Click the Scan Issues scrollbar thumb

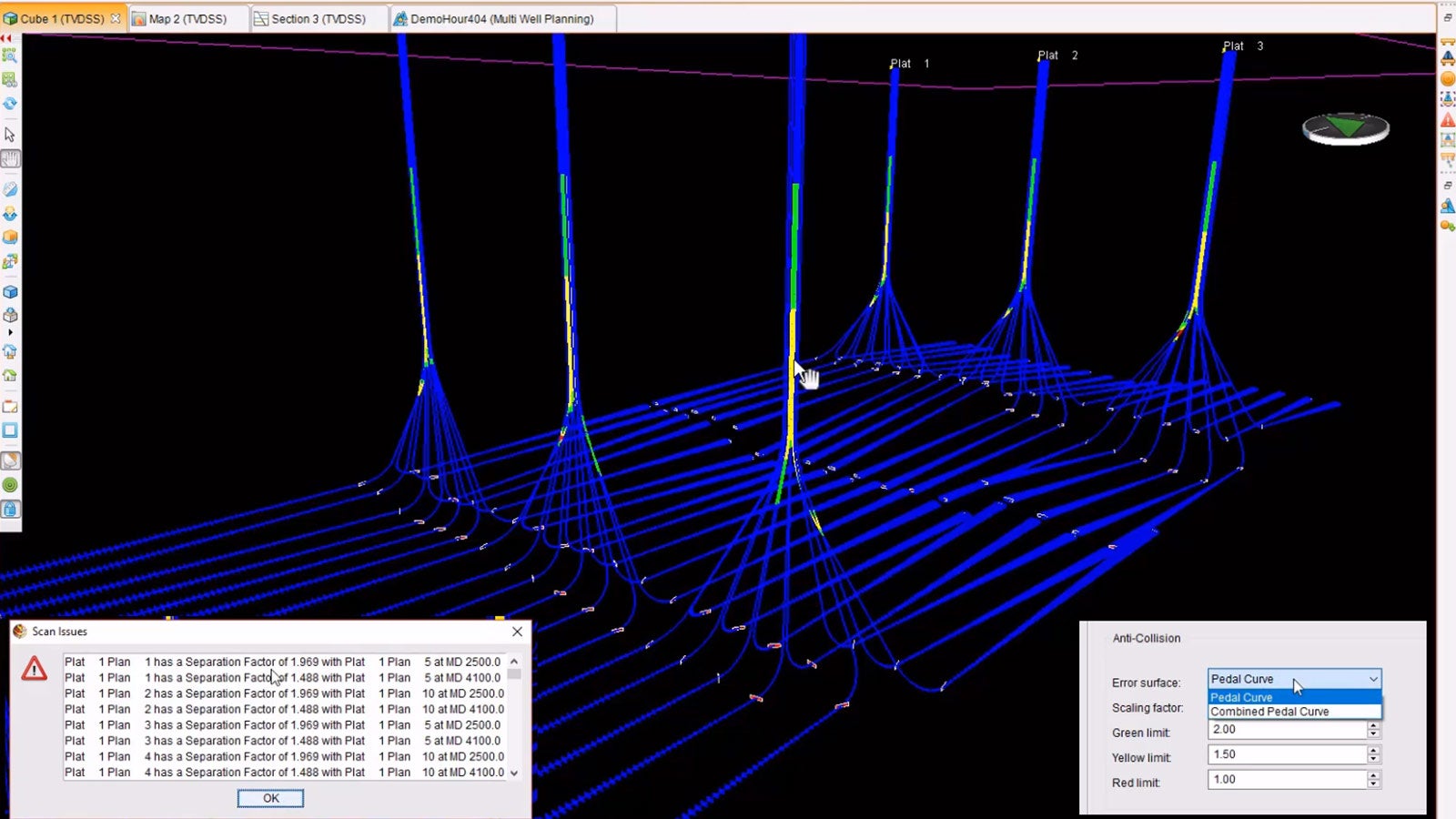click(x=514, y=674)
